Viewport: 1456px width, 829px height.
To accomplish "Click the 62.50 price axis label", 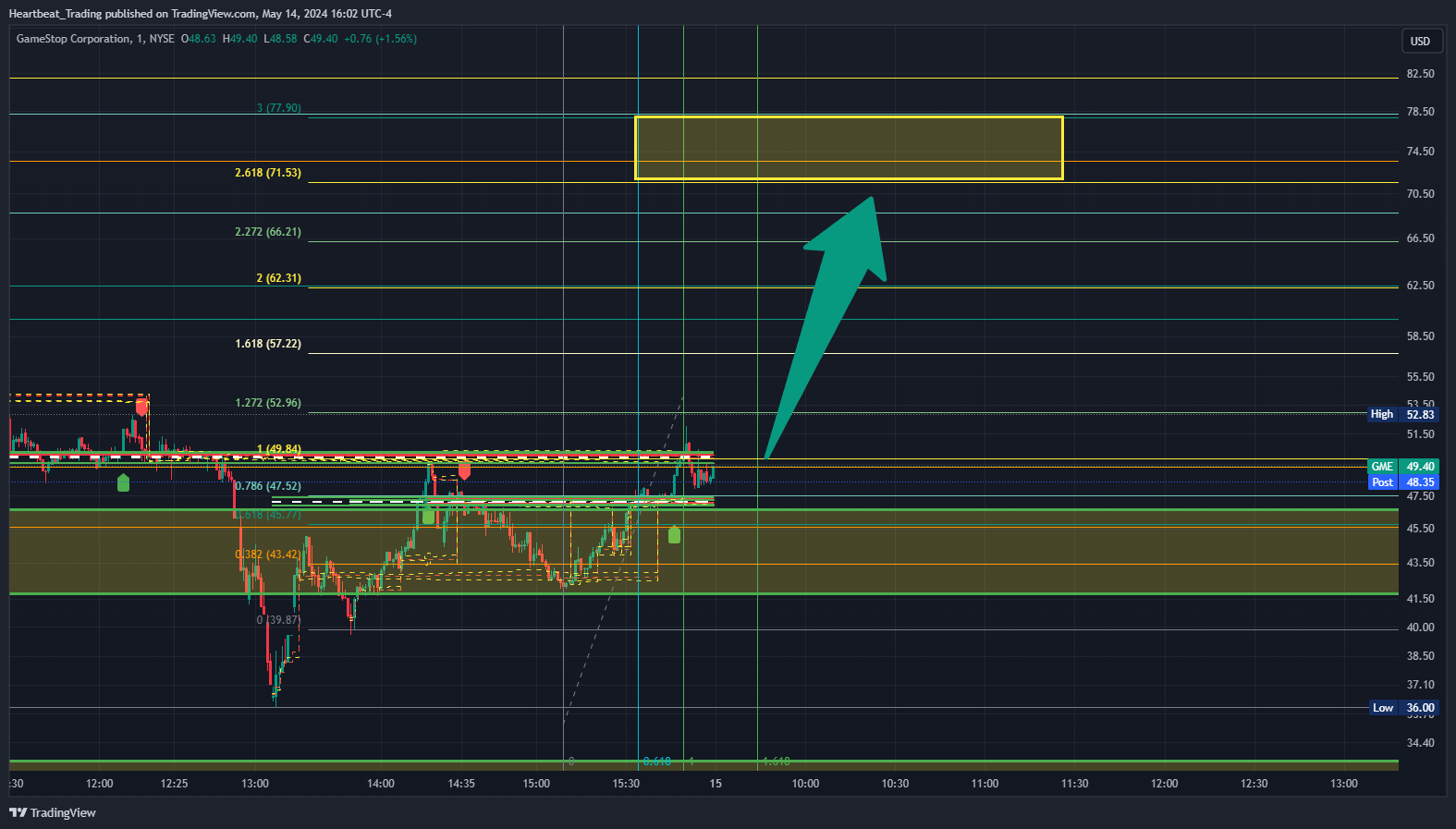I will click(x=1420, y=286).
